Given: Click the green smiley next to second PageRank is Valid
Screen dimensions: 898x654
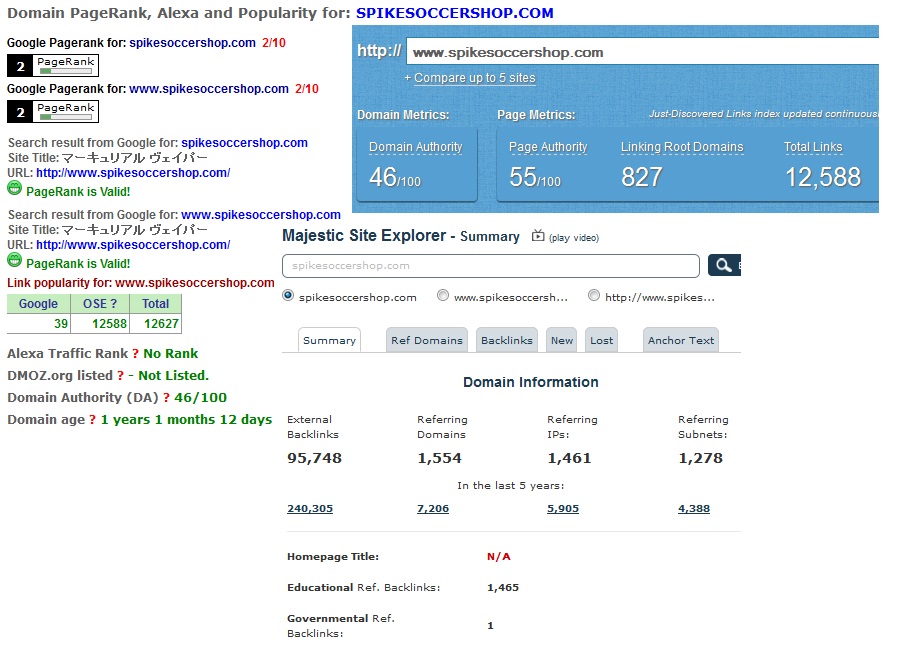Looking at the screenshot, I should coord(14,260).
